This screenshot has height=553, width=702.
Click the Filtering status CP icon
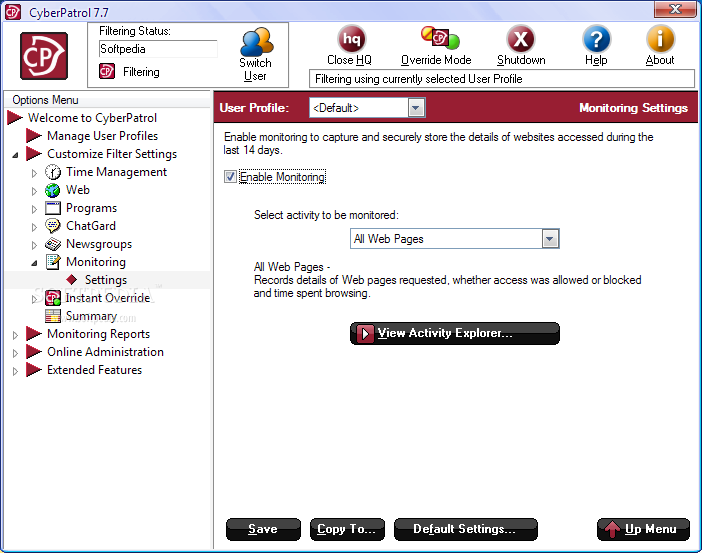coord(107,71)
